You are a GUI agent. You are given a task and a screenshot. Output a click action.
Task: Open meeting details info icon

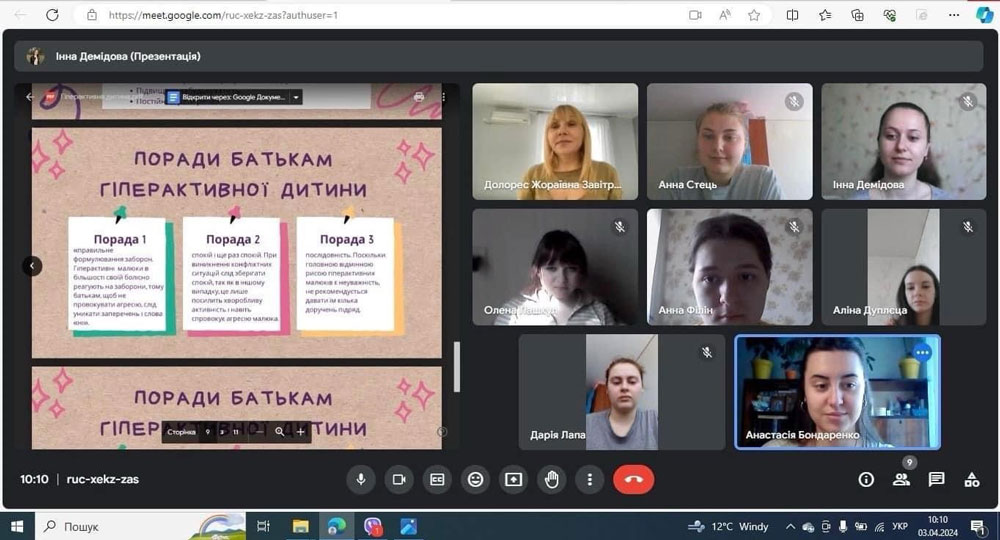[865, 479]
